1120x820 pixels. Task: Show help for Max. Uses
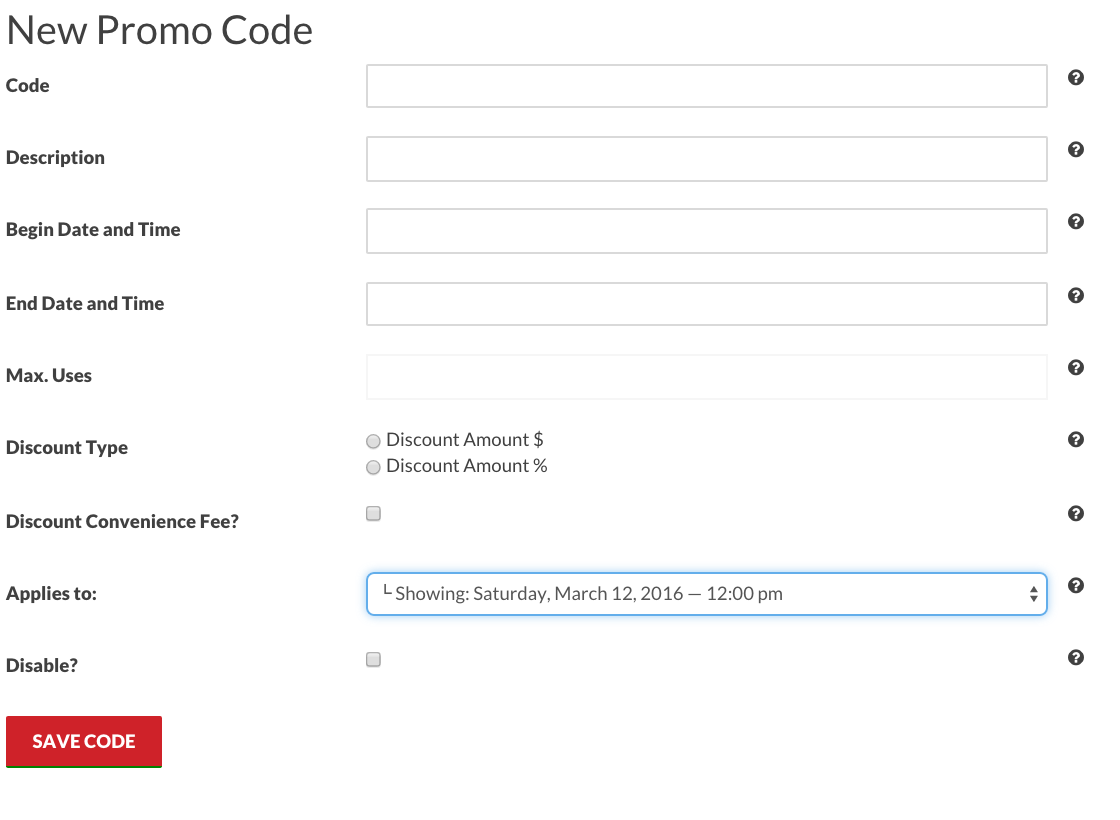[1076, 367]
